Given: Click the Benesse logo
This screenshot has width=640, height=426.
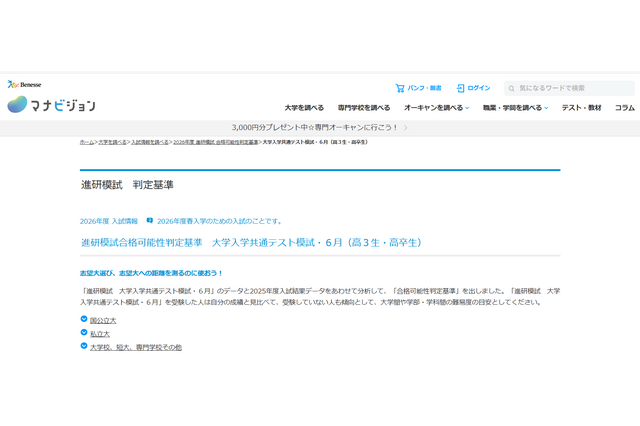Looking at the screenshot, I should point(24,84).
